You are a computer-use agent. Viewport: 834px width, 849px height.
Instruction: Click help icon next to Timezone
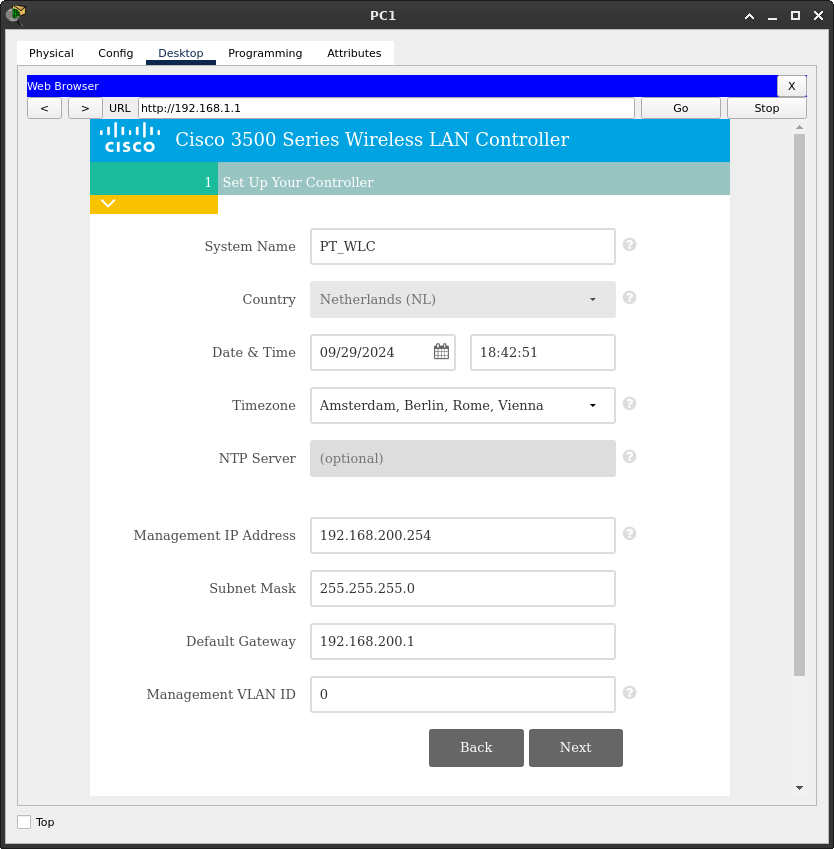click(x=630, y=404)
